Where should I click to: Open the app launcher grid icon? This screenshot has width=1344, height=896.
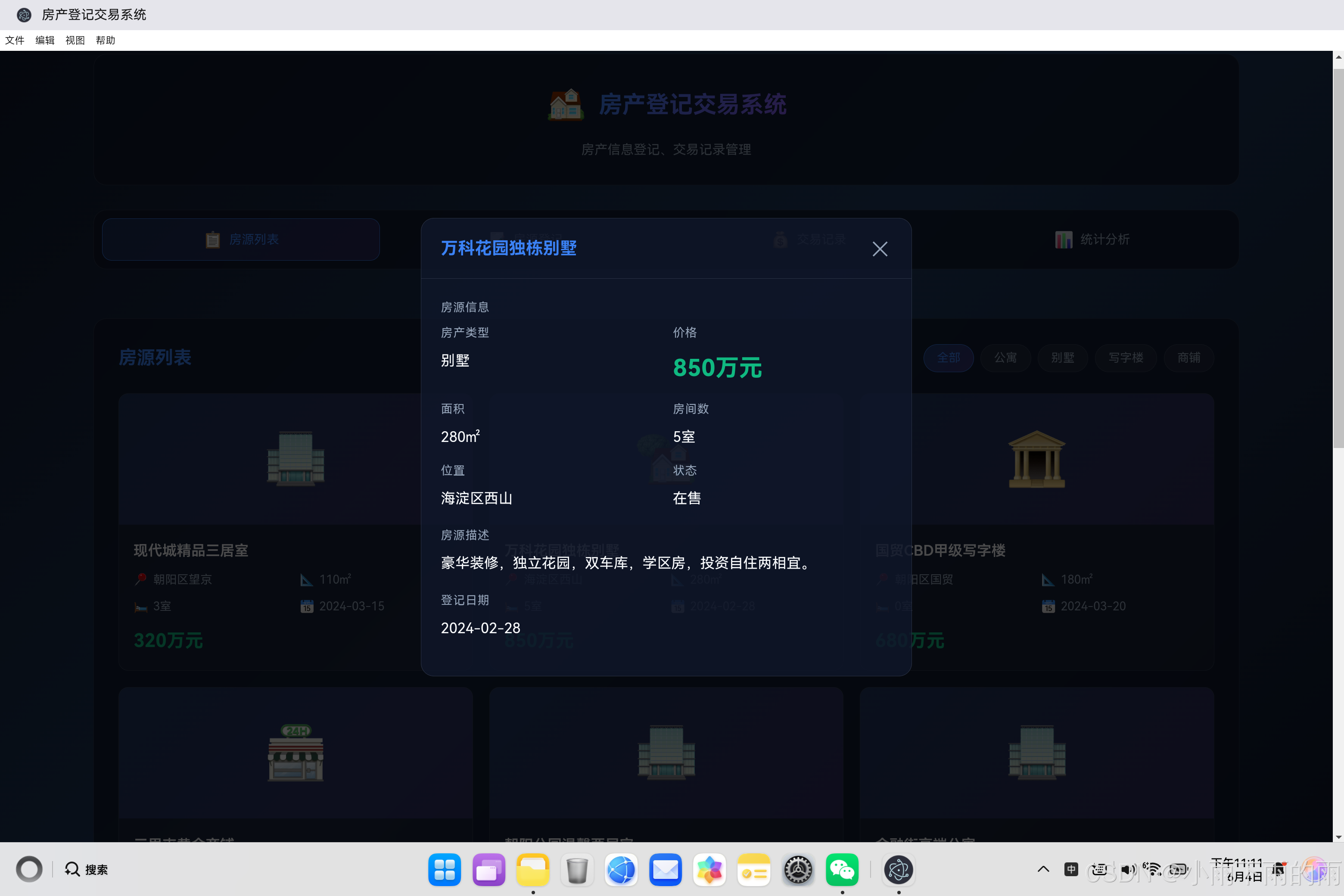pos(444,870)
